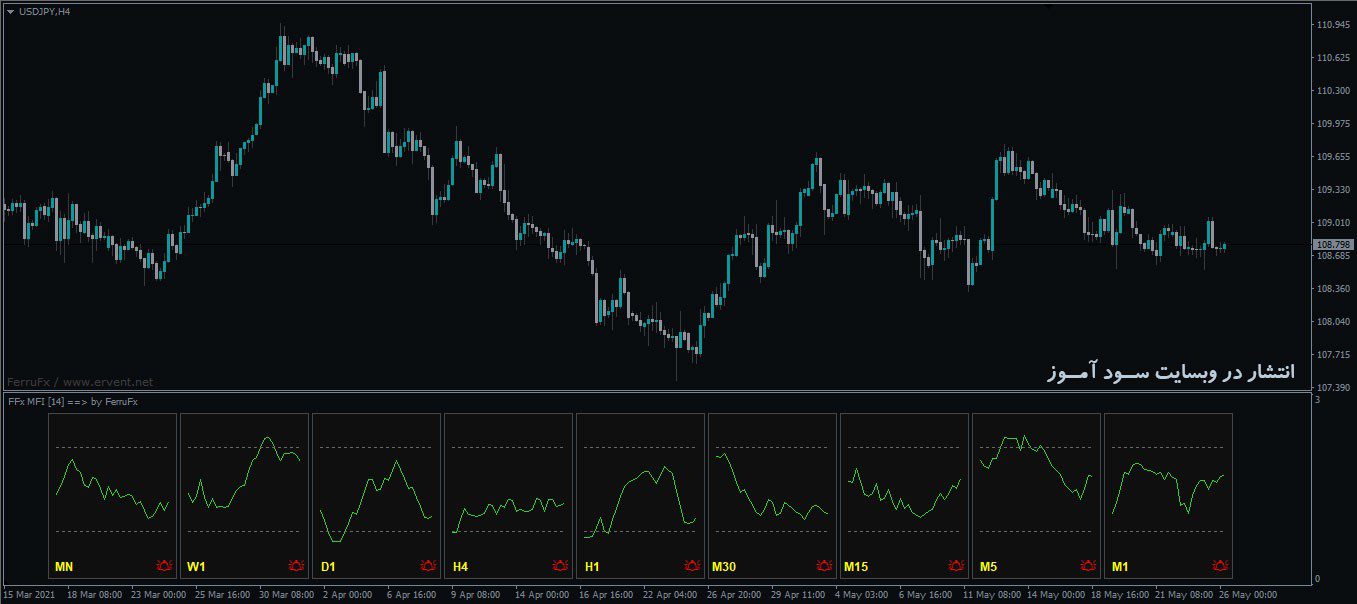Click the M5 panel red alert icon
Image resolution: width=1357 pixels, height=604 pixels.
tap(1088, 567)
